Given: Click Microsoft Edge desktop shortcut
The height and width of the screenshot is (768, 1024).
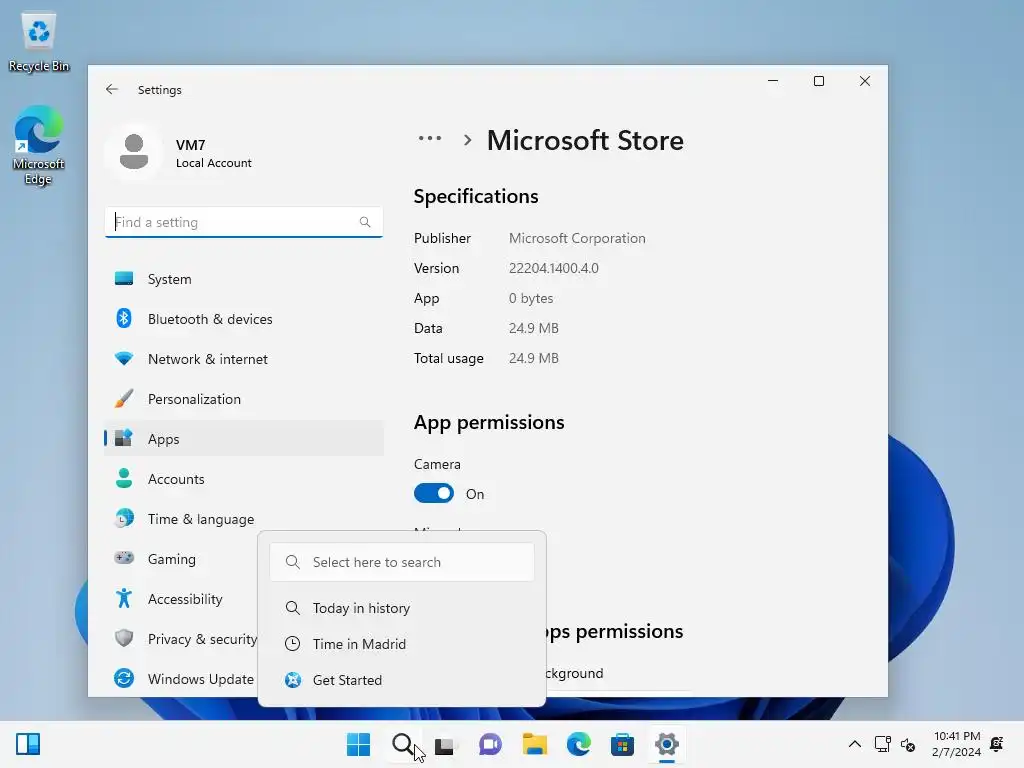Looking at the screenshot, I should [39, 145].
